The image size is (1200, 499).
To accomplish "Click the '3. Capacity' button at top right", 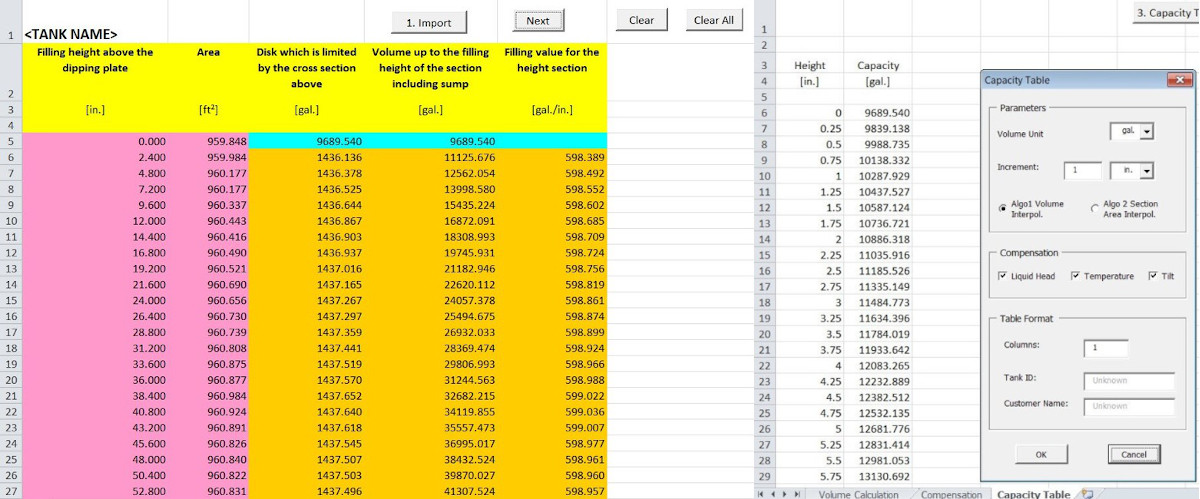I will [1166, 13].
